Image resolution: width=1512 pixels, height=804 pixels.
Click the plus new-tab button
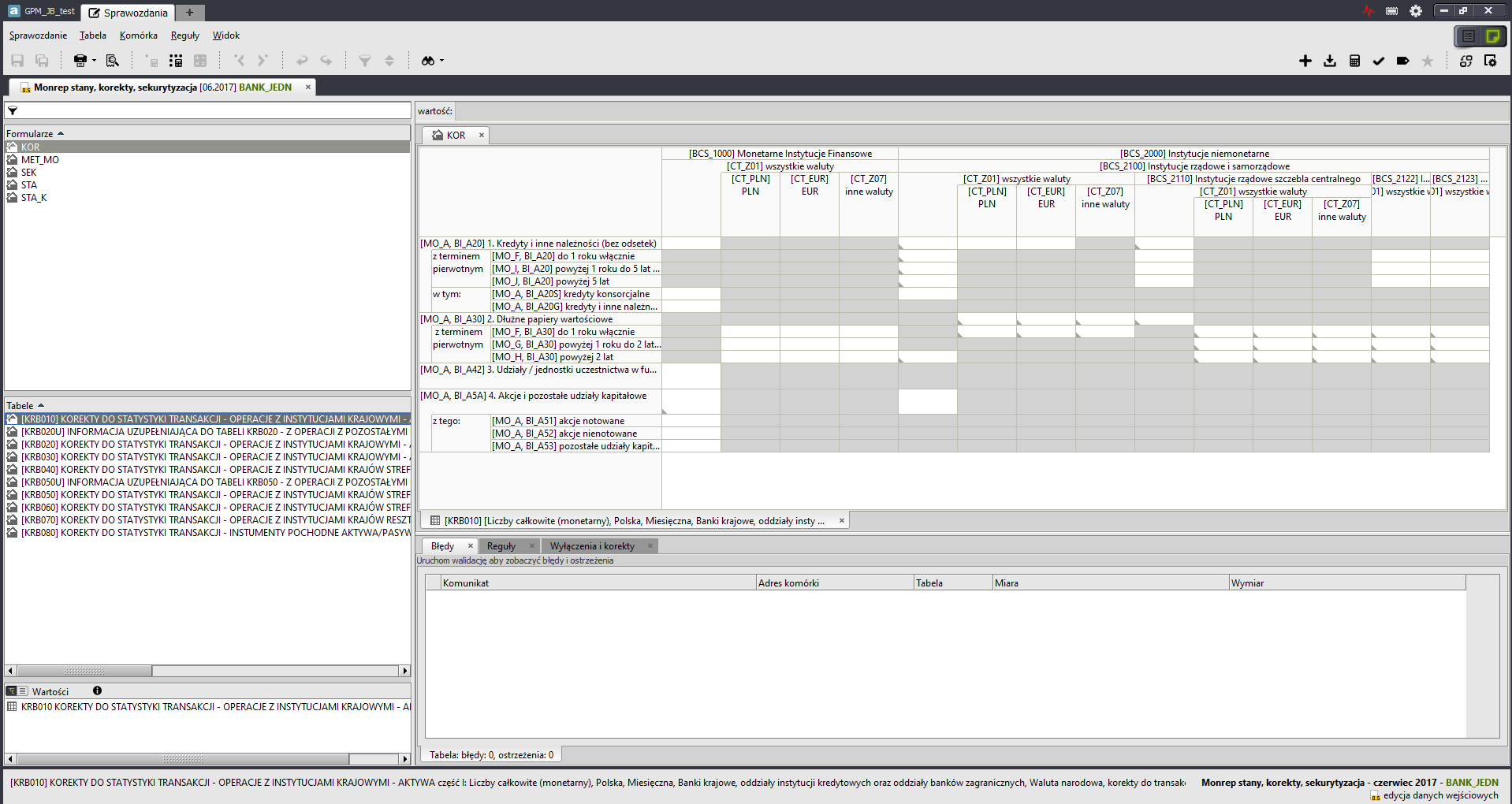(189, 13)
